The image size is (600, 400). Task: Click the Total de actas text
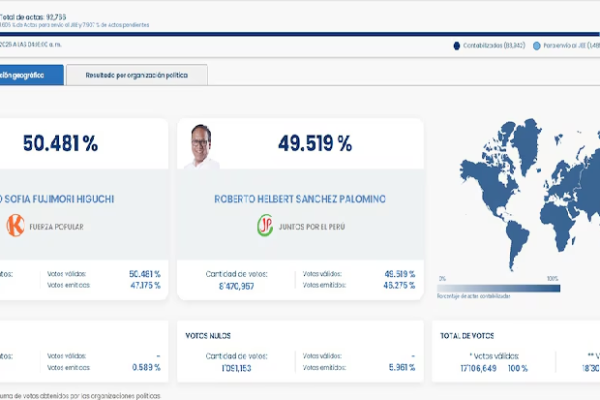pyautogui.click(x=33, y=17)
